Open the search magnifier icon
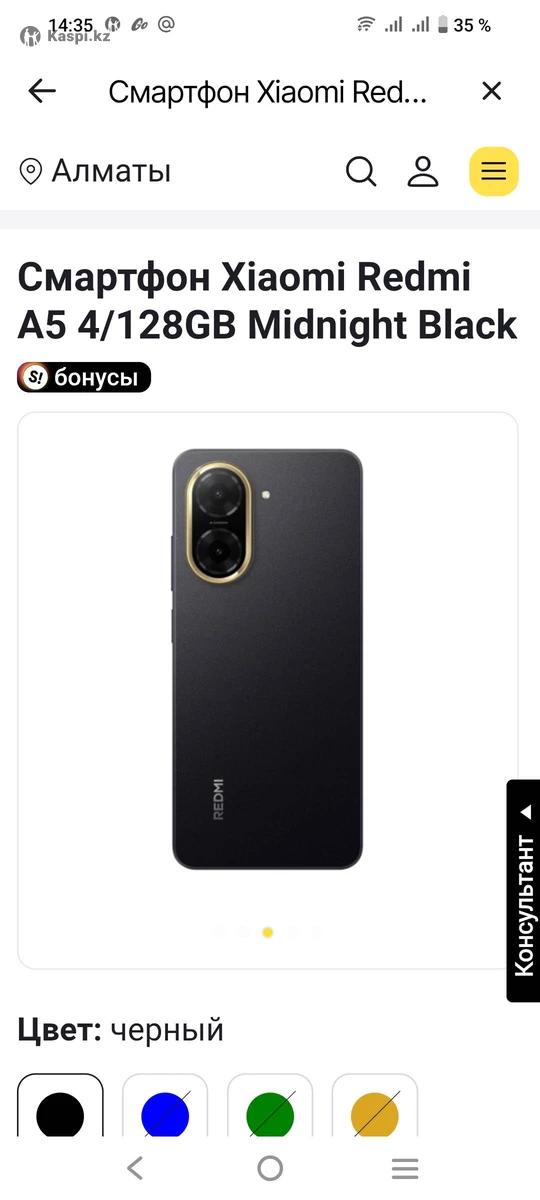 point(361,171)
